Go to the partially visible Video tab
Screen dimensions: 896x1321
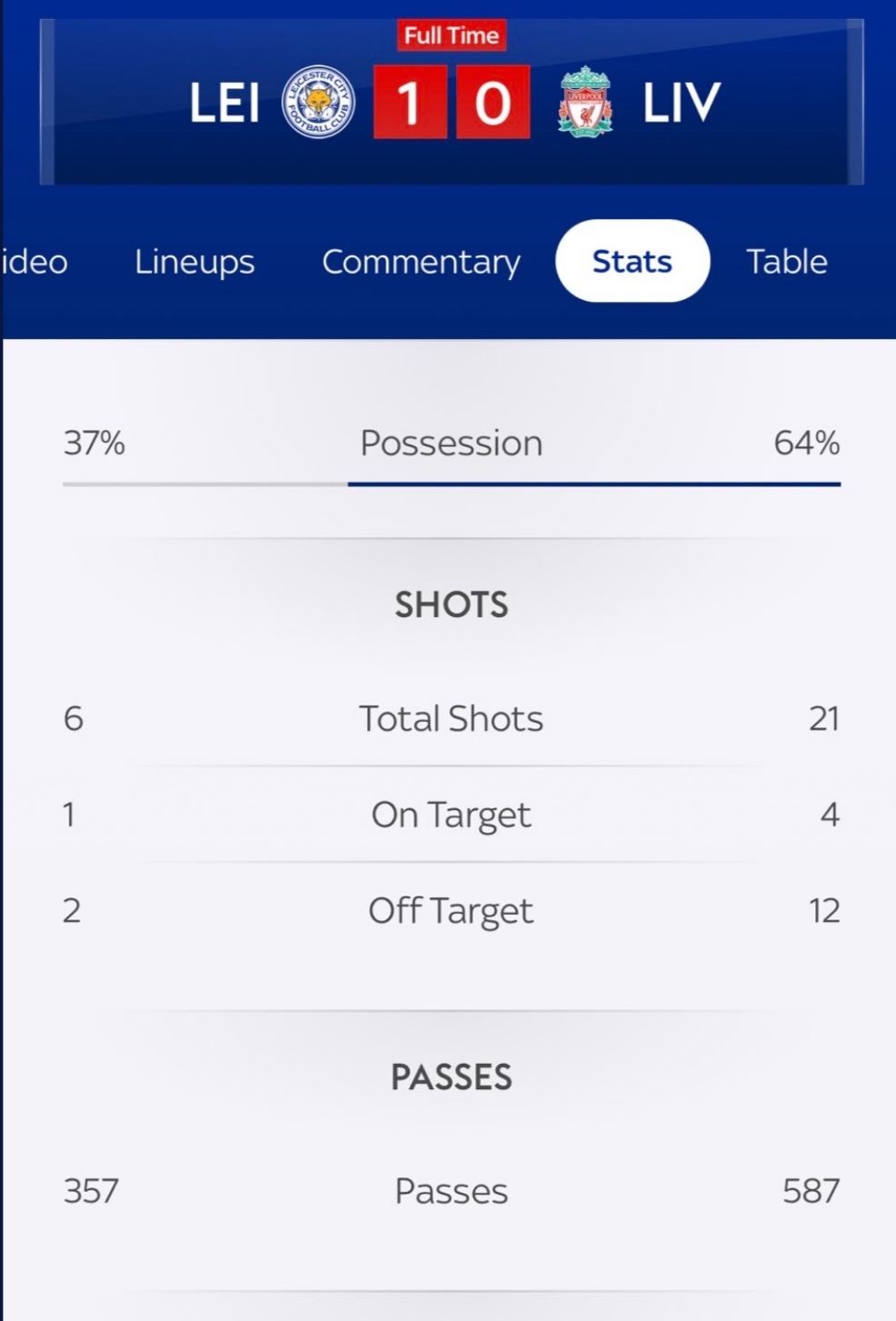tap(35, 262)
